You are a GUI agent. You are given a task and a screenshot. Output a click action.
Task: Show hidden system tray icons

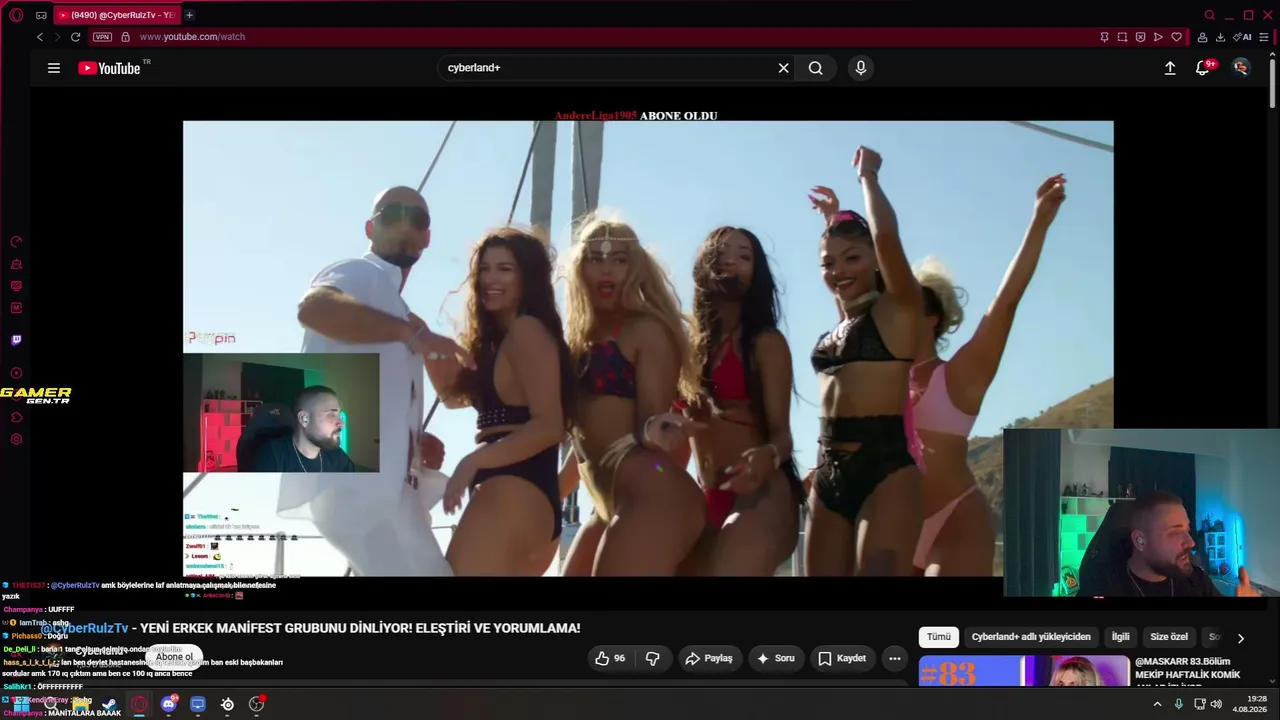pyautogui.click(x=1157, y=704)
